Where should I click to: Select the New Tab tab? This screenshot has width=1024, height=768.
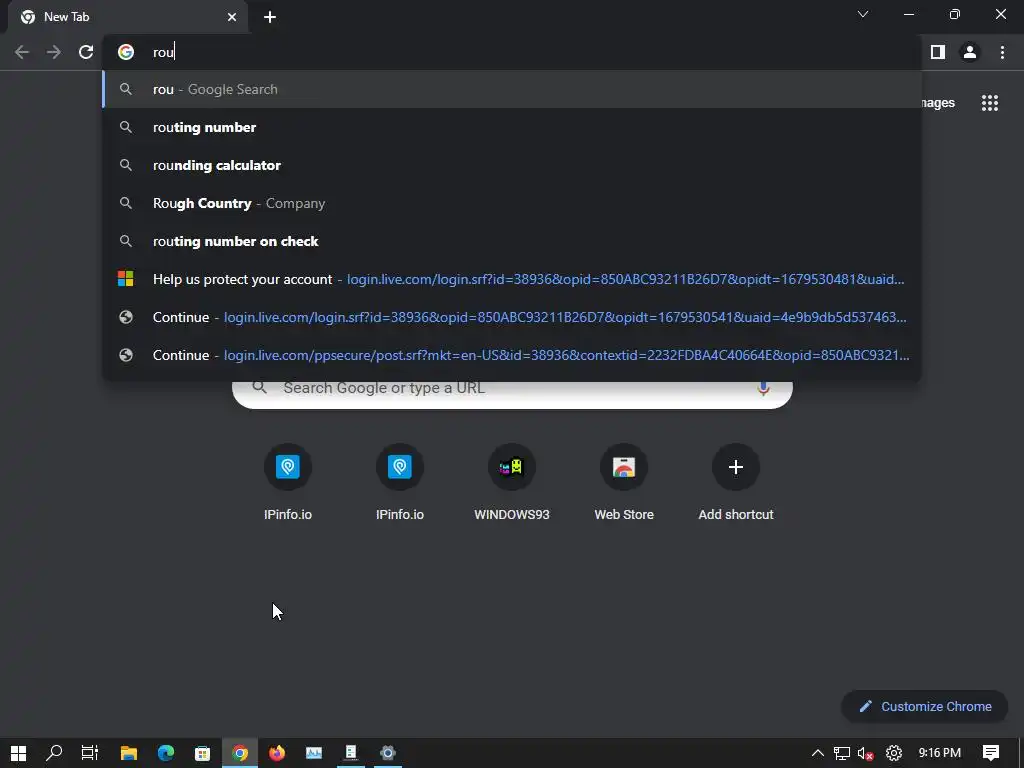(127, 17)
